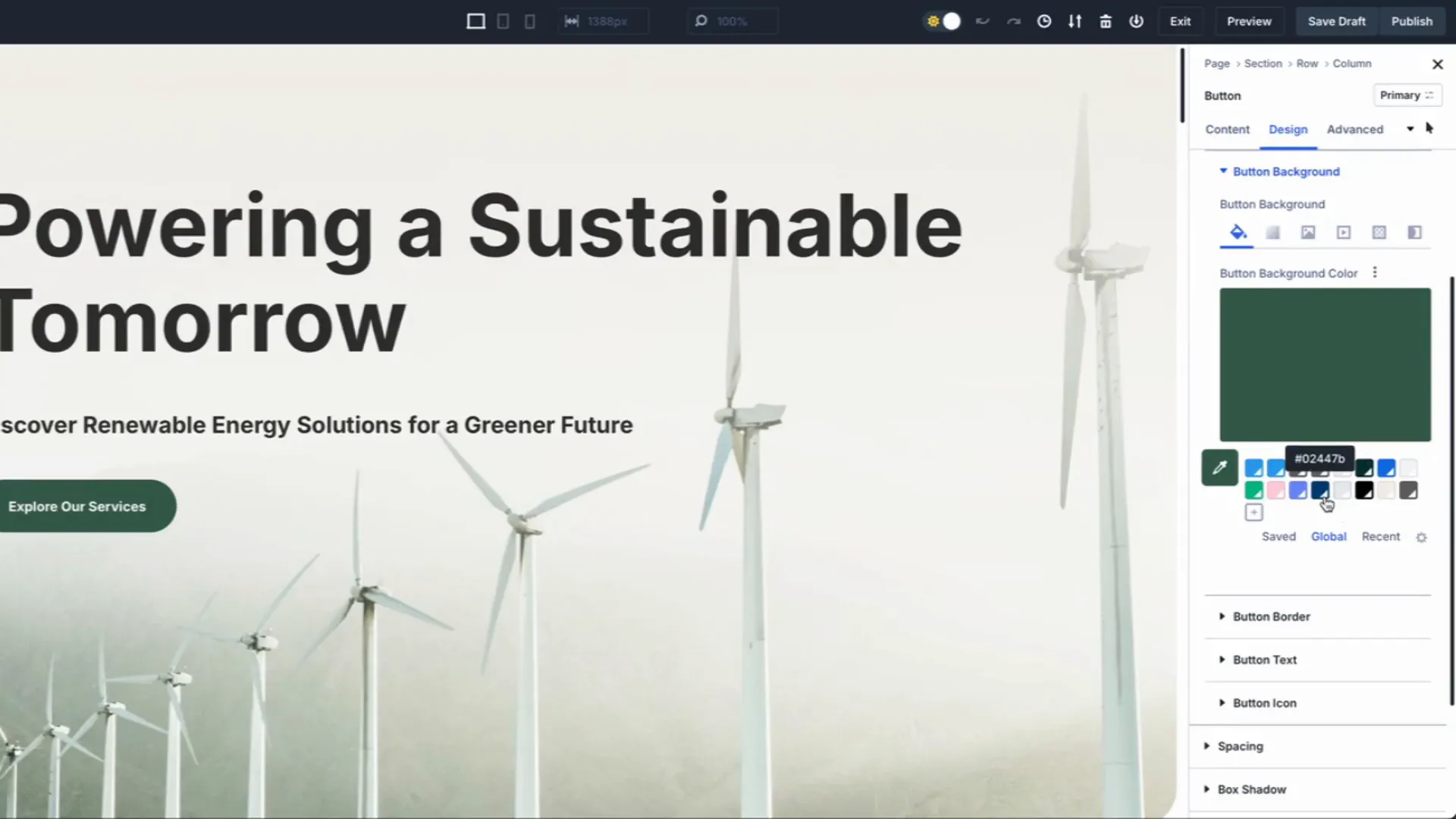Open color palette settings gear icon
The height and width of the screenshot is (819, 1456).
pos(1421,537)
